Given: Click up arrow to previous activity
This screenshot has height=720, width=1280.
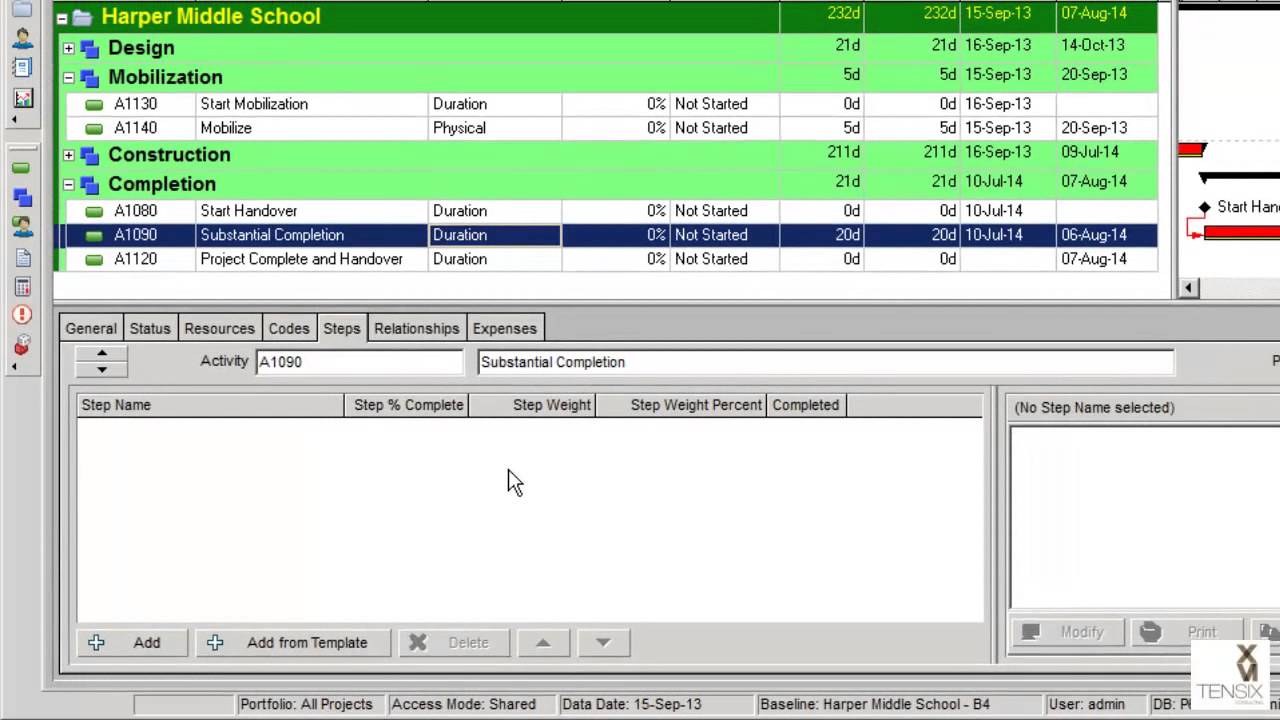Looking at the screenshot, I should click(101, 354).
